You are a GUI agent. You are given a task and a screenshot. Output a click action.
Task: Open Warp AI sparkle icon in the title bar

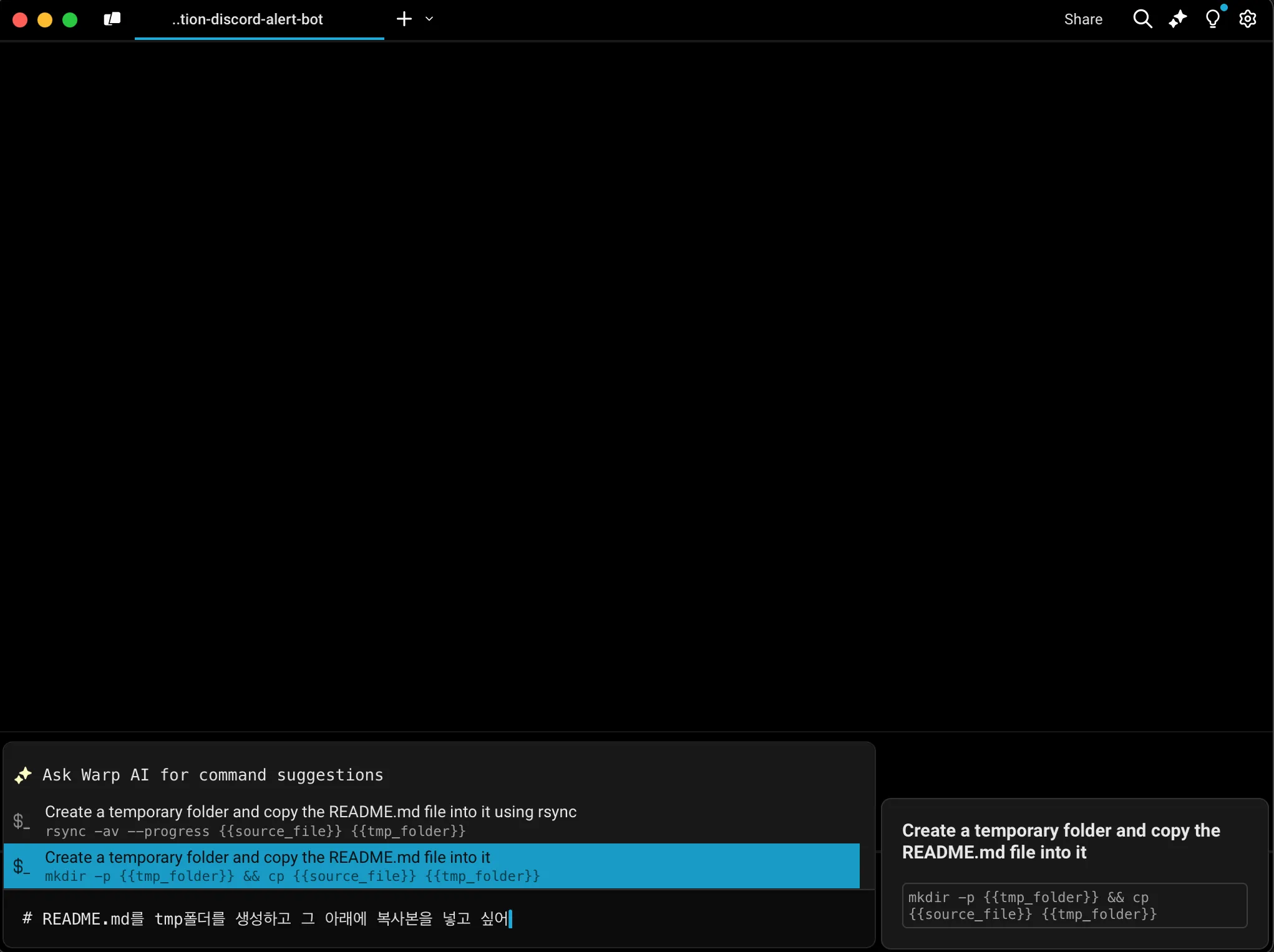coord(1177,19)
